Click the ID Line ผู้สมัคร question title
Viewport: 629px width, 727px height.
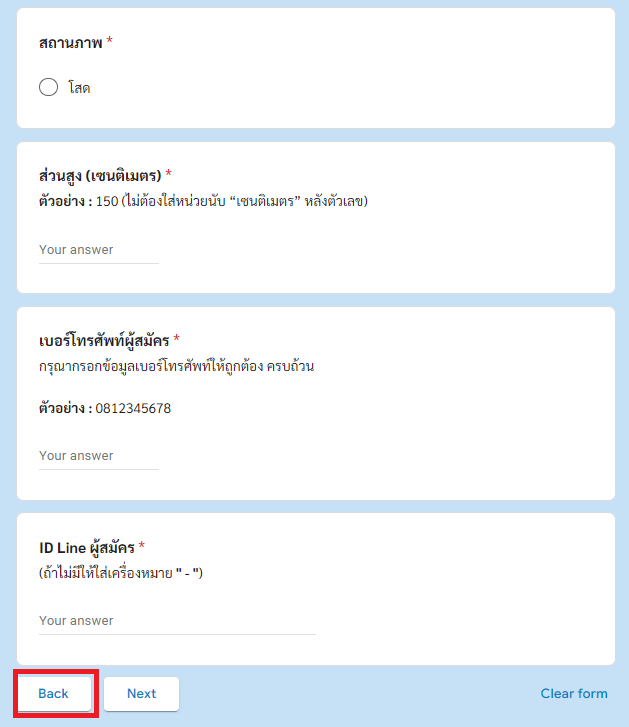coord(87,548)
